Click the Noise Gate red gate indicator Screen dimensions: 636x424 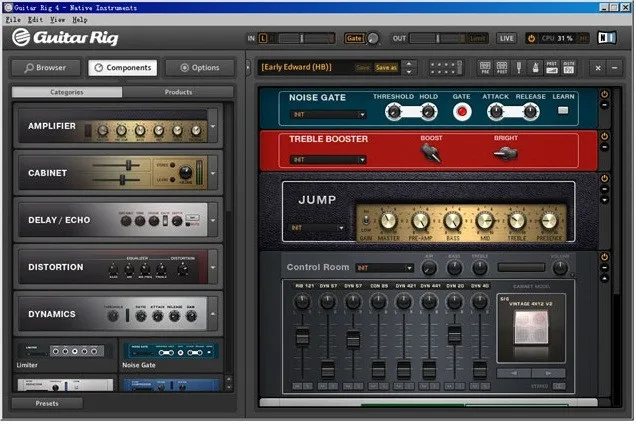coord(462,112)
